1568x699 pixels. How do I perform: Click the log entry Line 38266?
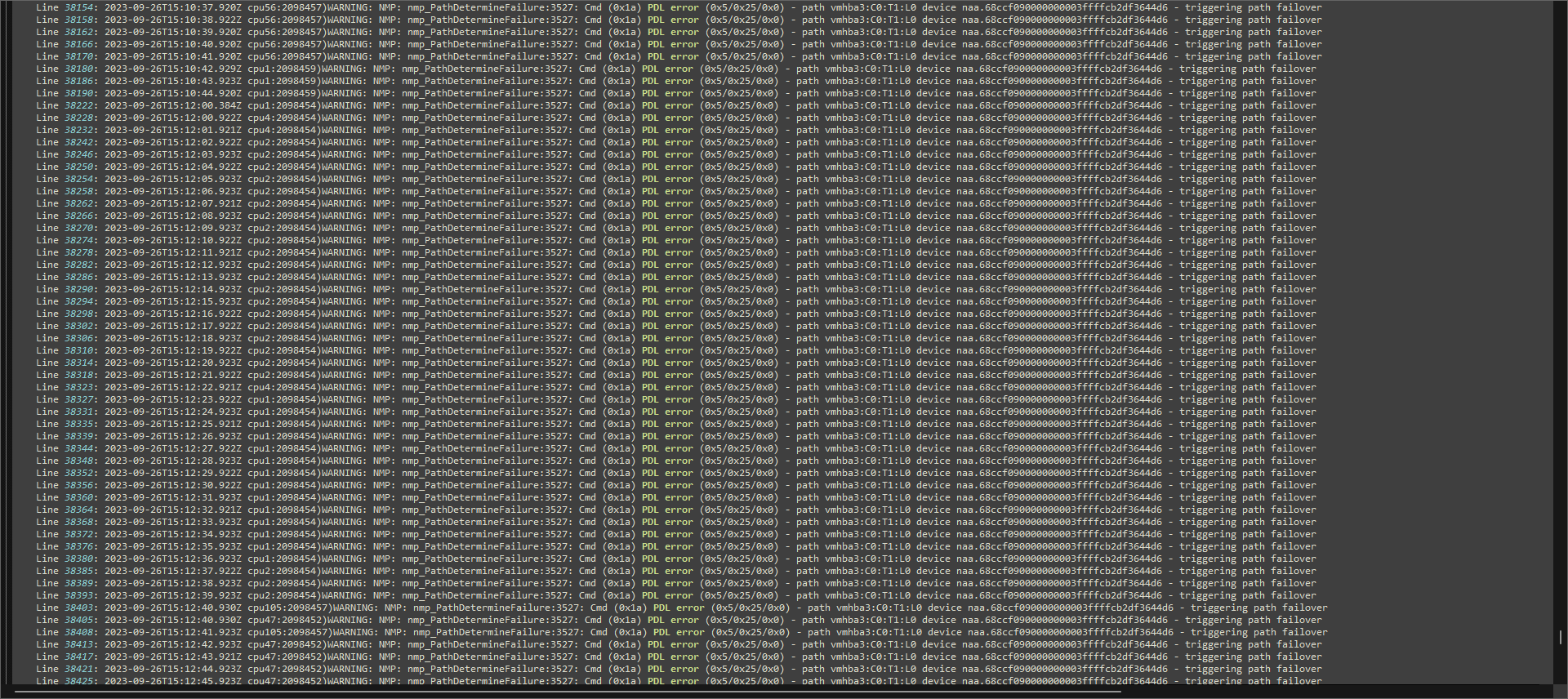tap(676, 216)
